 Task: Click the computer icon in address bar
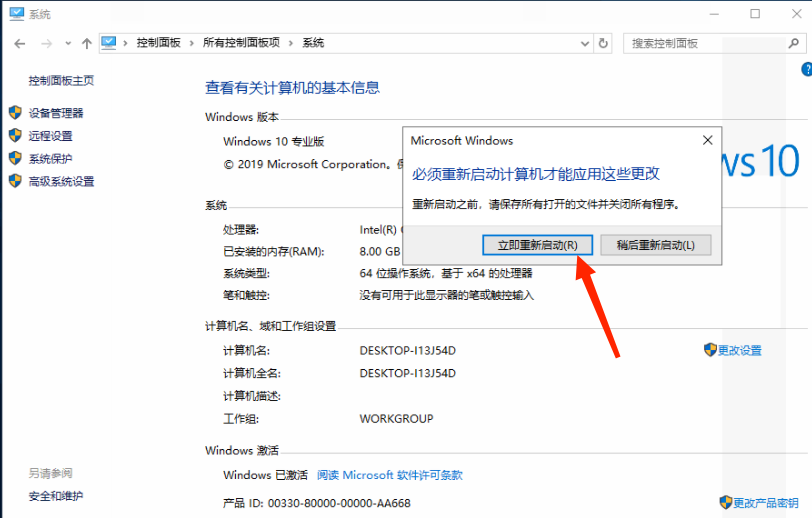[109, 42]
